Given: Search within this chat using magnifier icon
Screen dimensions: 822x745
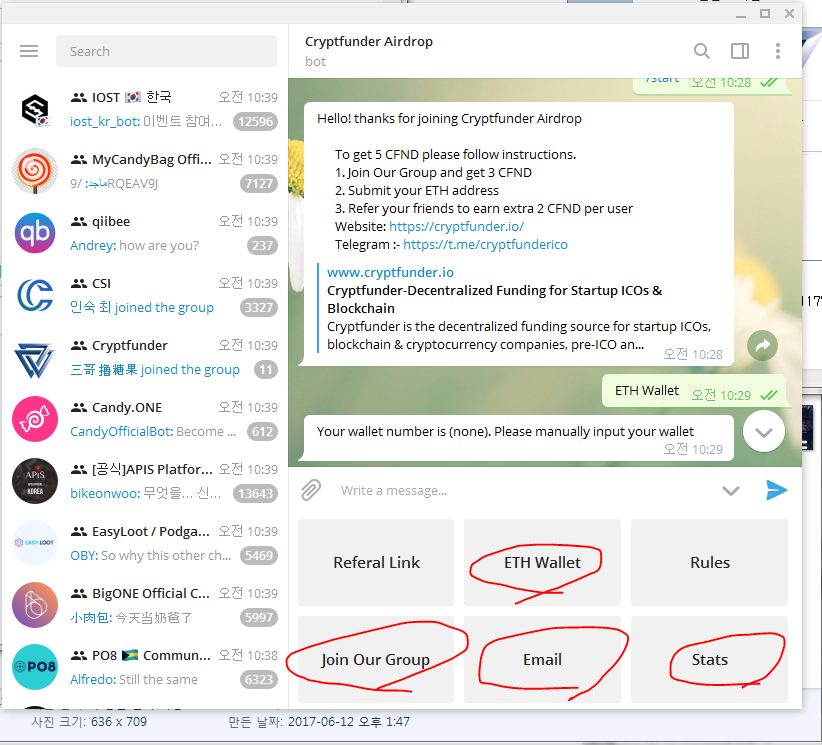Looking at the screenshot, I should coord(701,51).
